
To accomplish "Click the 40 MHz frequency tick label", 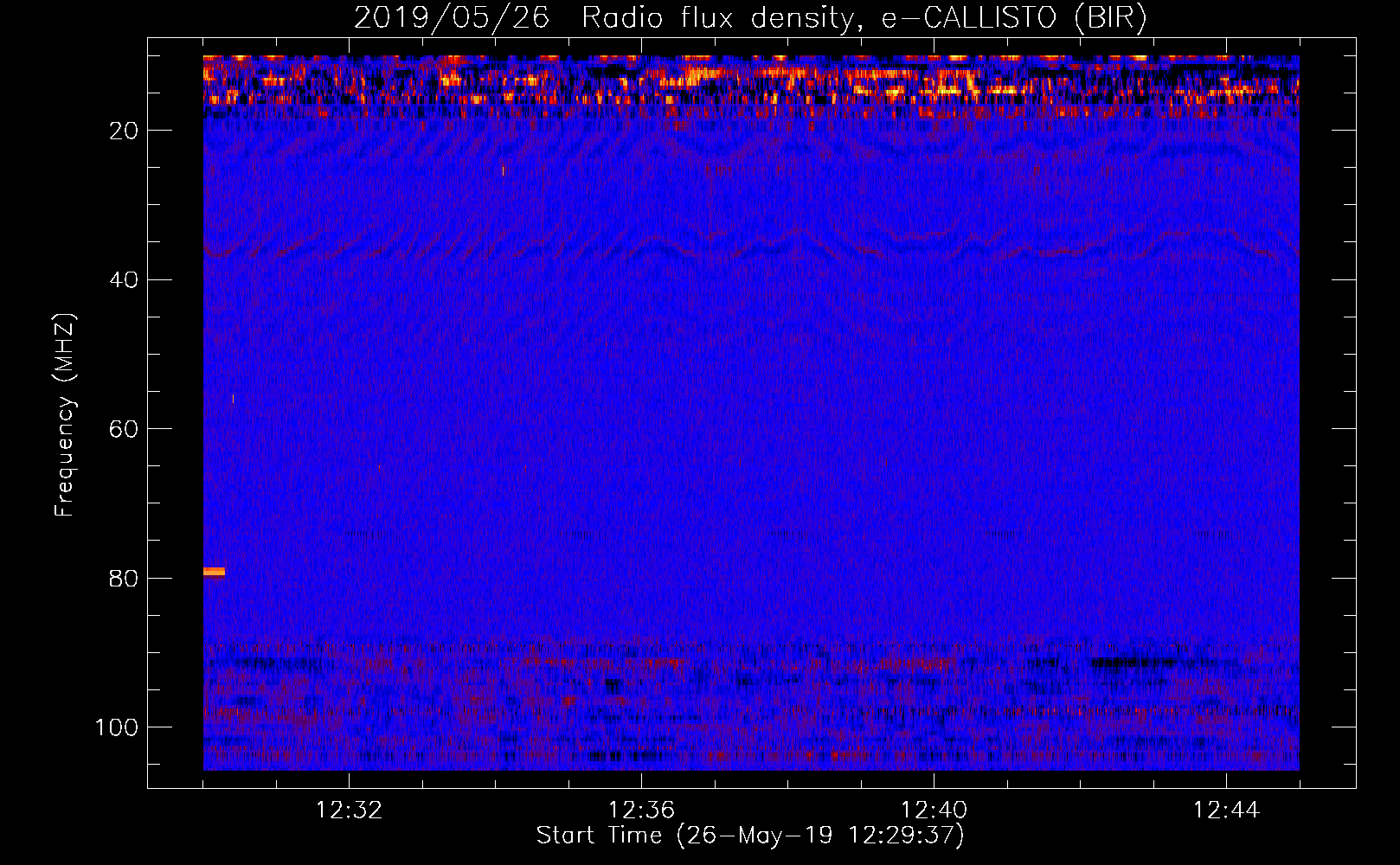I will coord(125,280).
